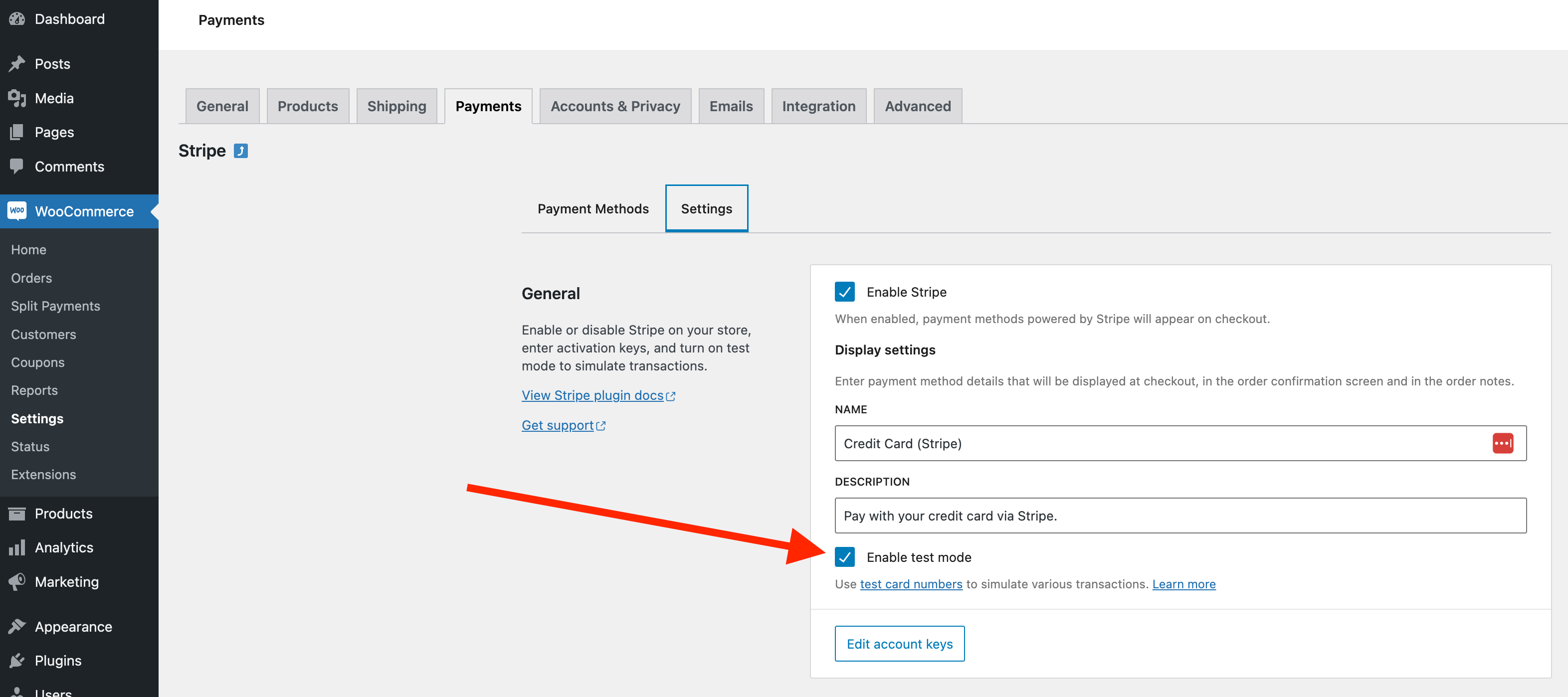Uncheck the Enable Stripe checkbox
This screenshot has height=697, width=1568.
click(844, 292)
